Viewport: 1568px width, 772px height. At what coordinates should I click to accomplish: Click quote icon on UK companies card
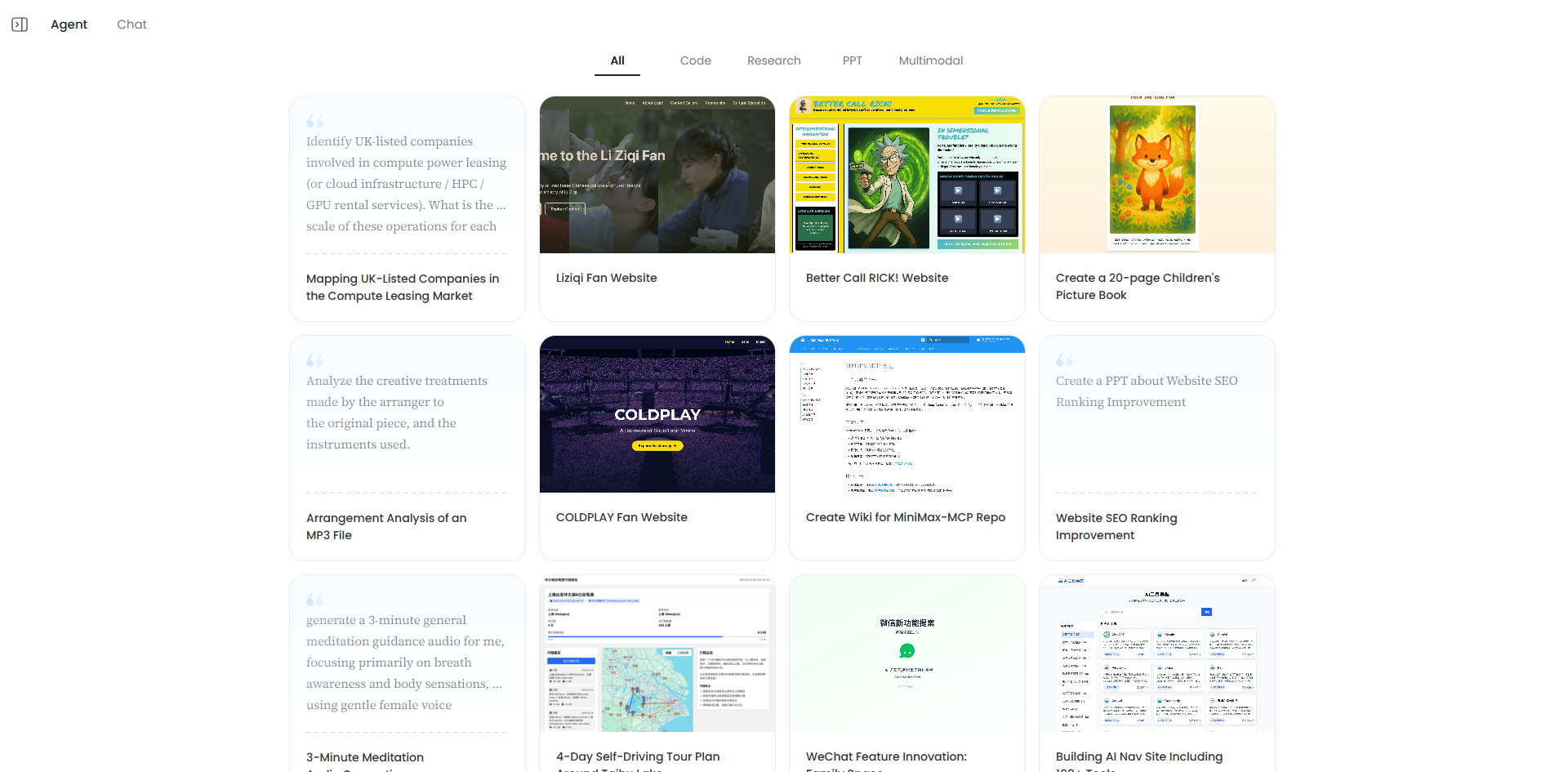314,121
